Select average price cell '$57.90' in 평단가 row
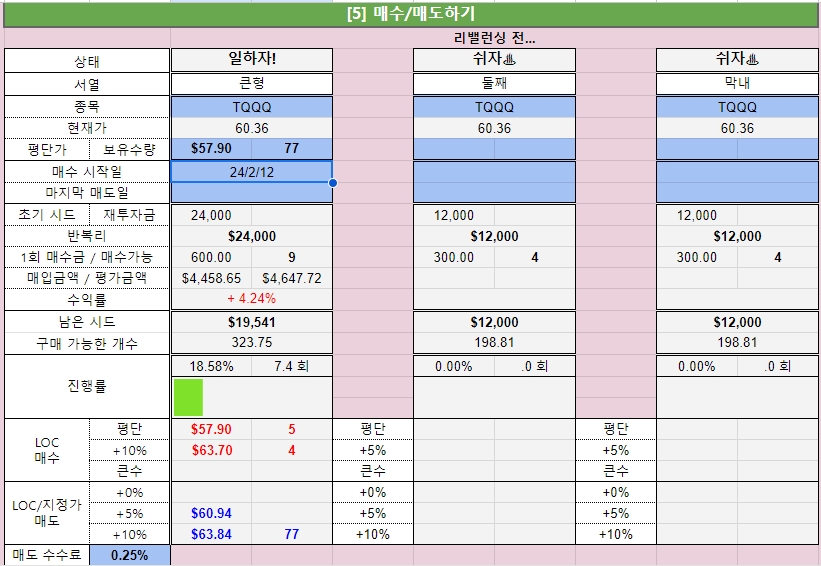 pos(211,149)
